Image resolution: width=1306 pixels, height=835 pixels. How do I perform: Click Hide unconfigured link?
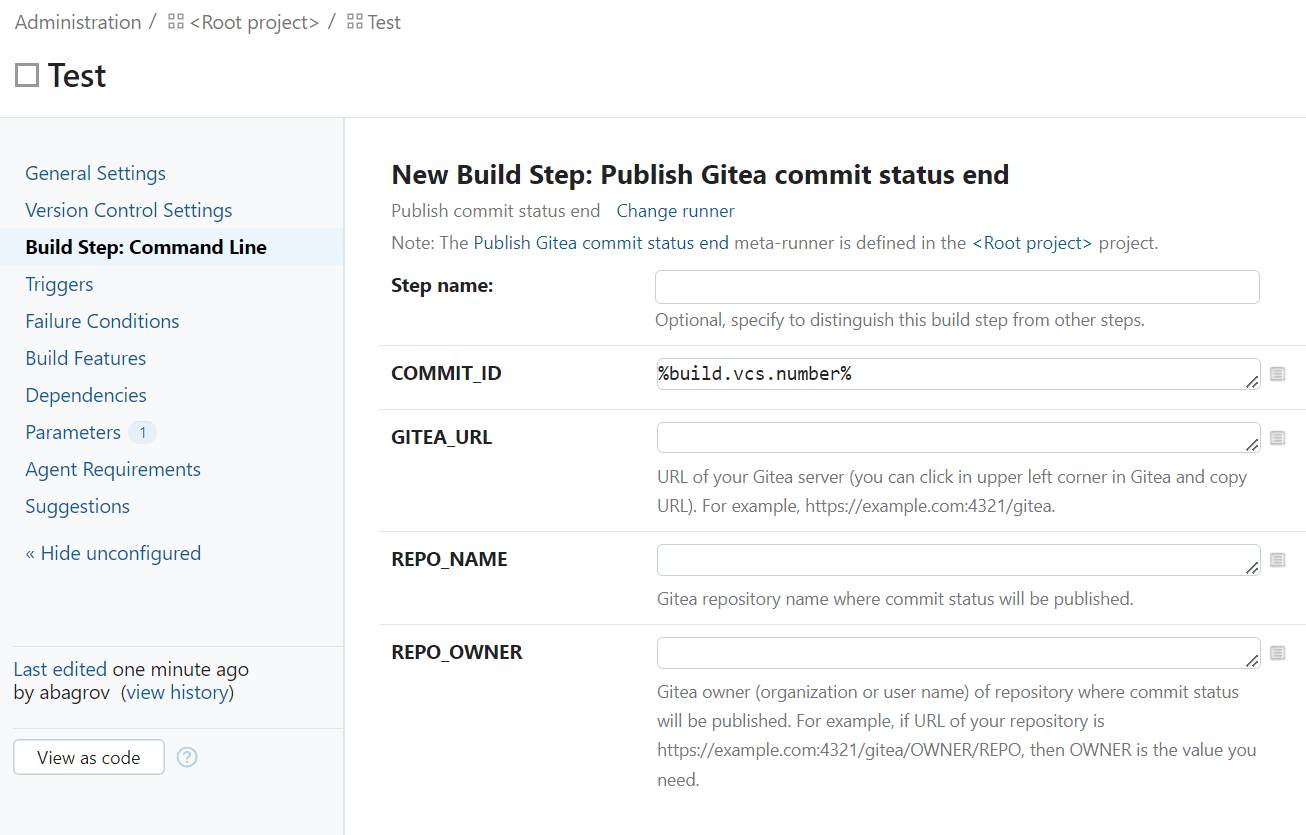[113, 553]
